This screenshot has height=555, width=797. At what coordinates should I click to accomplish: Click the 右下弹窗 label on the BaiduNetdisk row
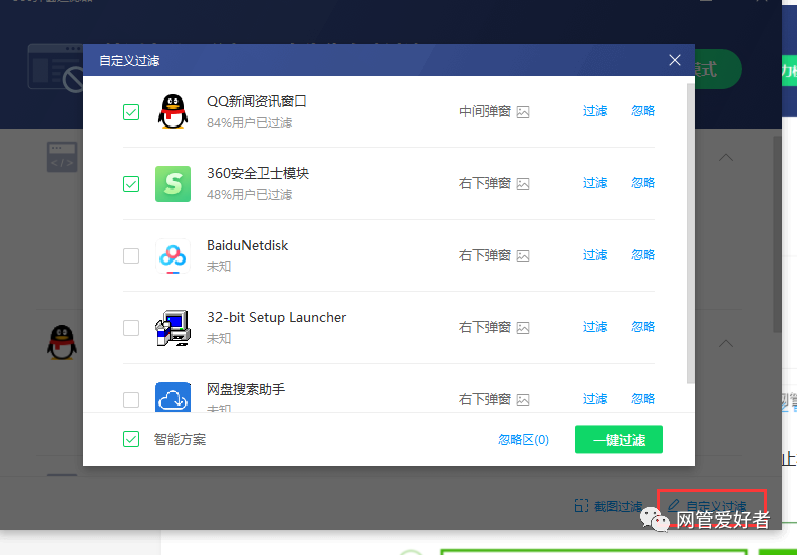point(485,256)
